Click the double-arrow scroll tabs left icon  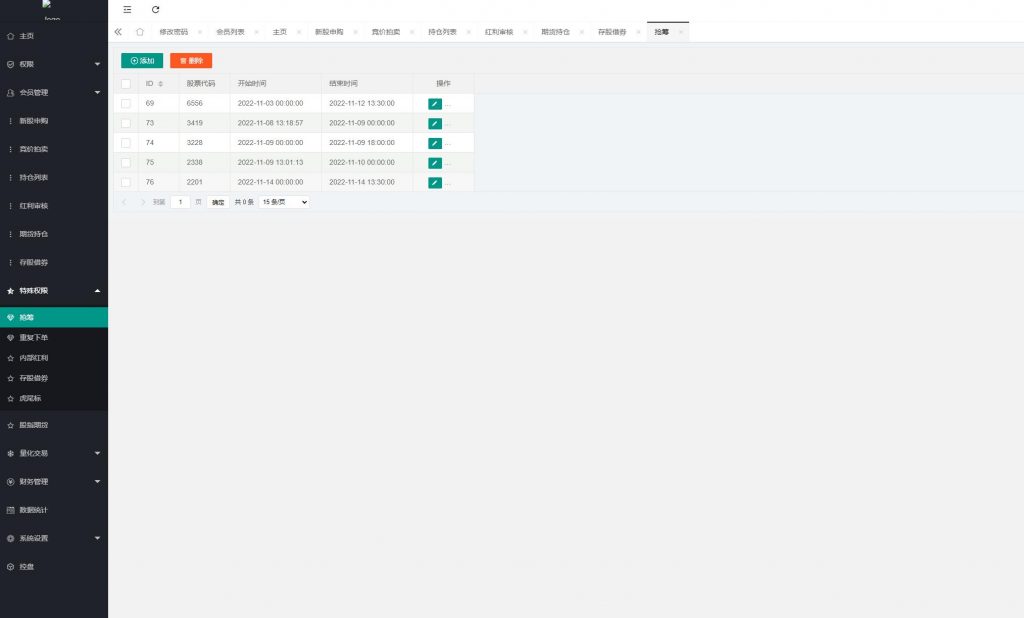(x=119, y=32)
